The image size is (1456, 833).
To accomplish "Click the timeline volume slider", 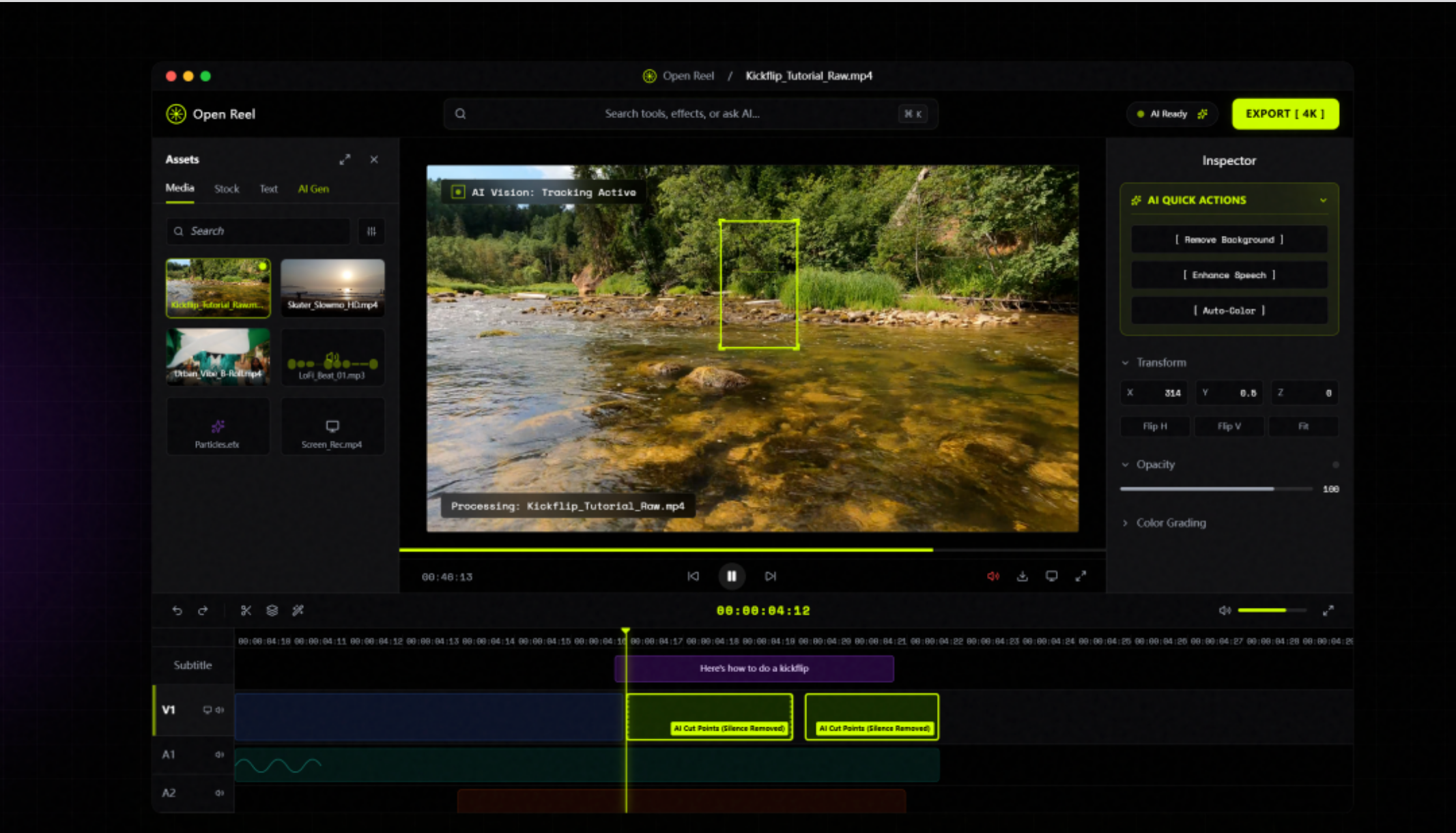I will point(1272,611).
